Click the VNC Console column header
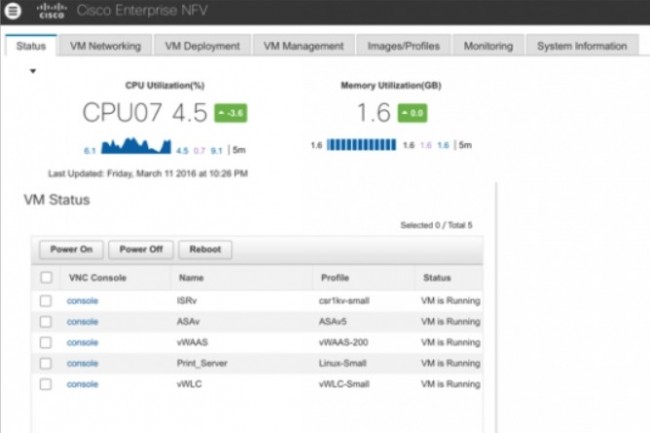Viewport: 650px width, 433px height. 97,278
